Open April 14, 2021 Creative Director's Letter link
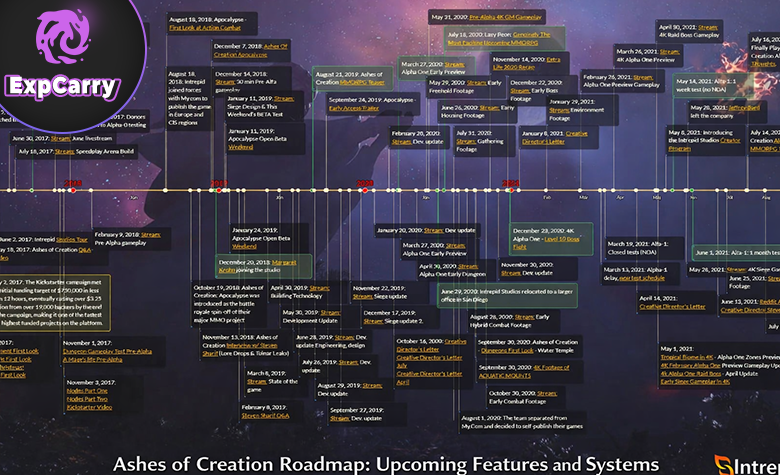The width and height of the screenshot is (780, 475). (673, 306)
